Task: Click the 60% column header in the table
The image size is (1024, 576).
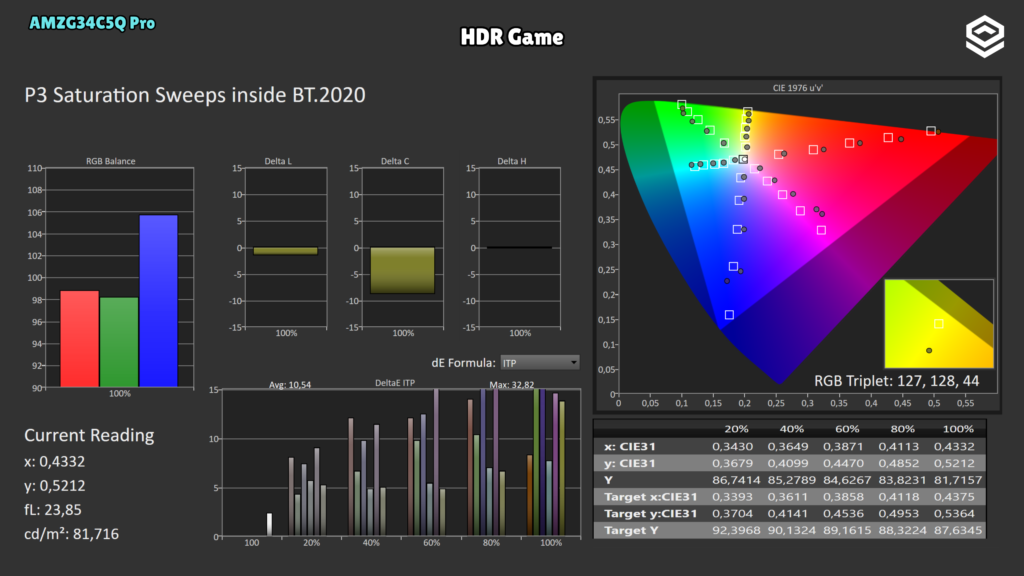Action: pyautogui.click(x=847, y=429)
